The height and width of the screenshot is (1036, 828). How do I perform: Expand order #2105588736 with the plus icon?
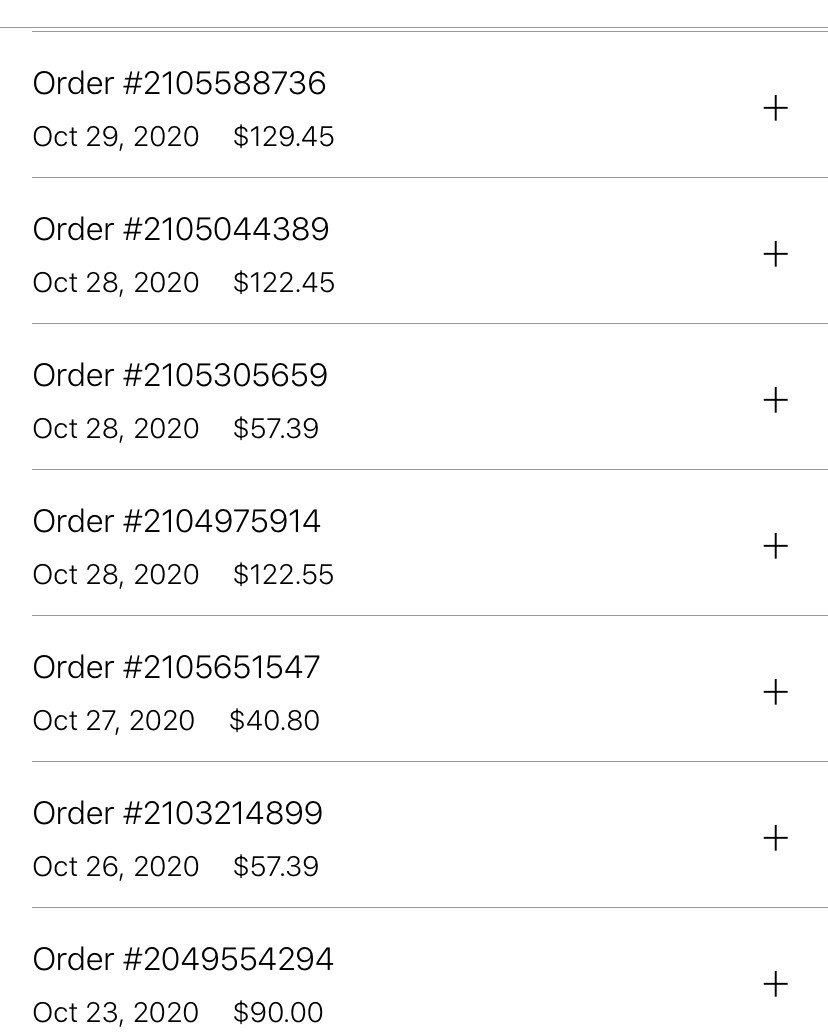click(x=775, y=108)
